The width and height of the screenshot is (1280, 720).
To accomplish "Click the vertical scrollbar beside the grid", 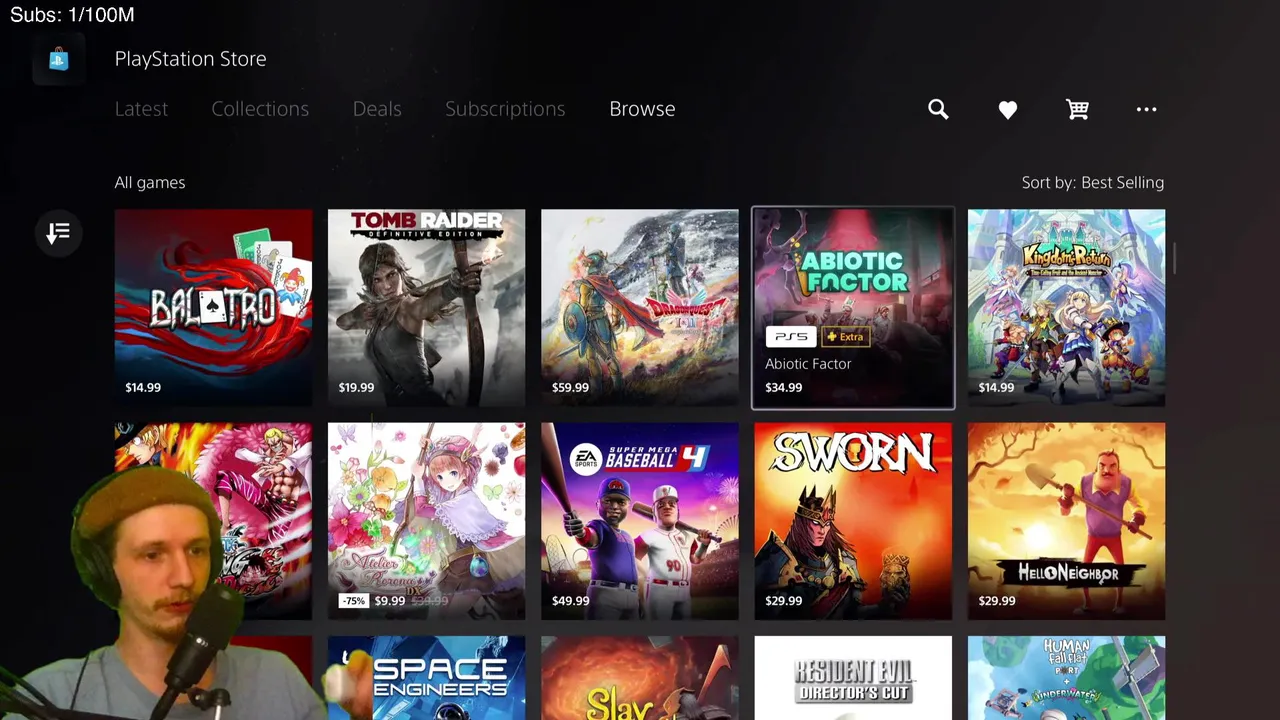I will pos(1176,258).
